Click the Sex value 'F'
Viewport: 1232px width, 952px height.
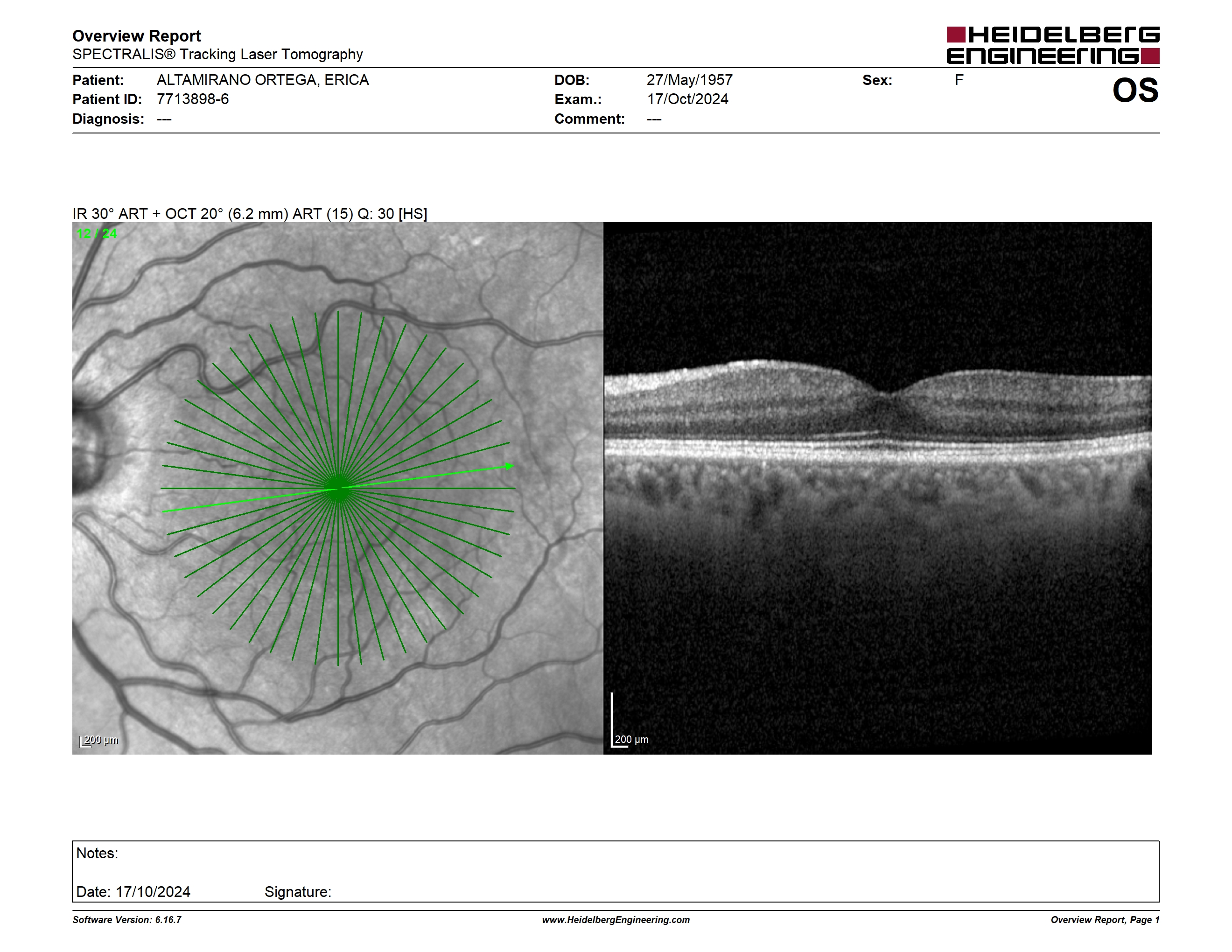[x=959, y=80]
